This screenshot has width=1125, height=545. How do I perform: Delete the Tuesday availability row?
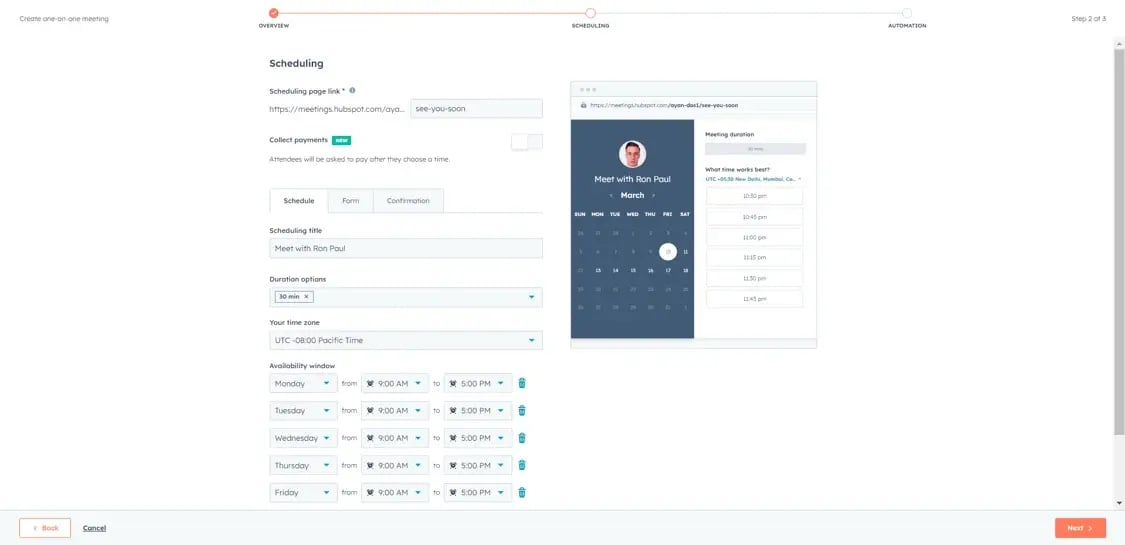(522, 410)
